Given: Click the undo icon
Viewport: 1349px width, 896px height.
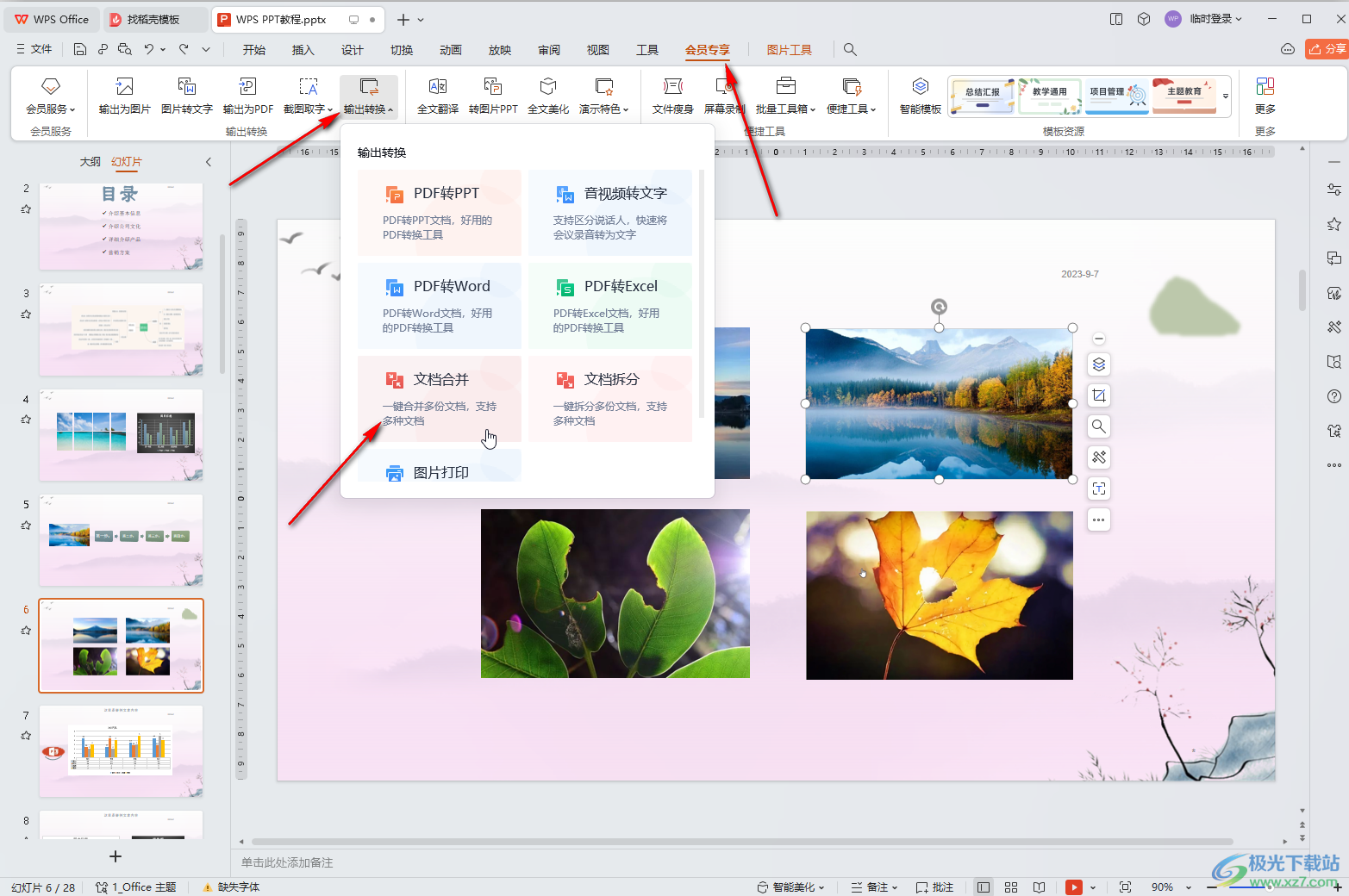Looking at the screenshot, I should pos(149,49).
